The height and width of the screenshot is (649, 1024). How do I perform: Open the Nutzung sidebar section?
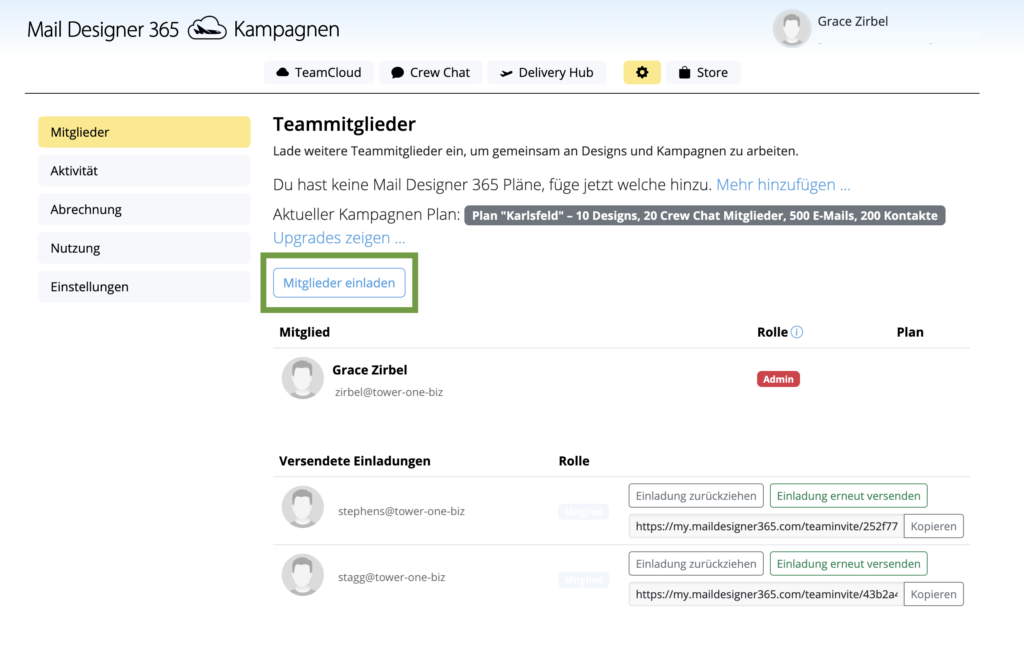click(x=144, y=248)
